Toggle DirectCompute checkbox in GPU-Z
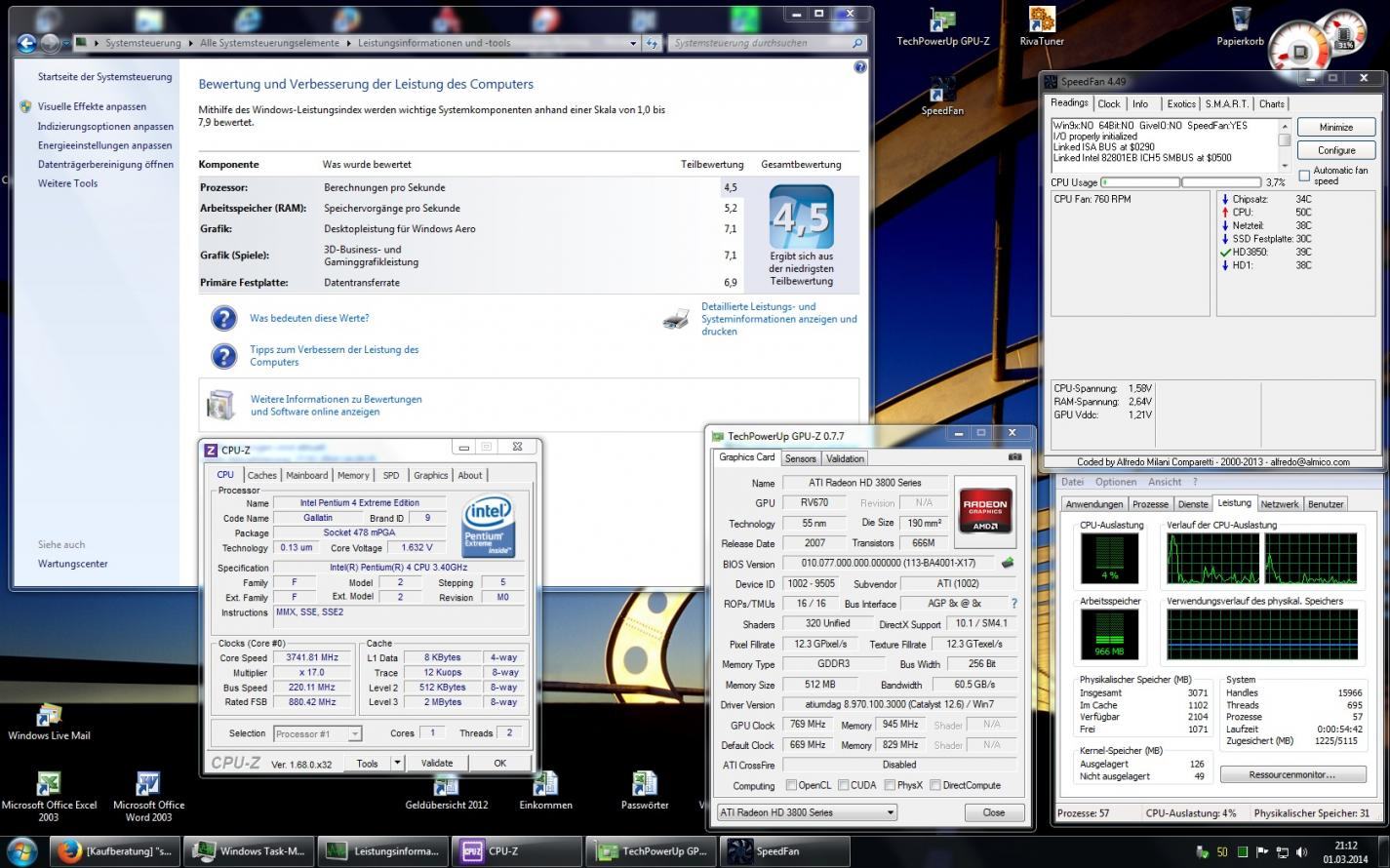Screen dimensions: 1390x868 935,785
